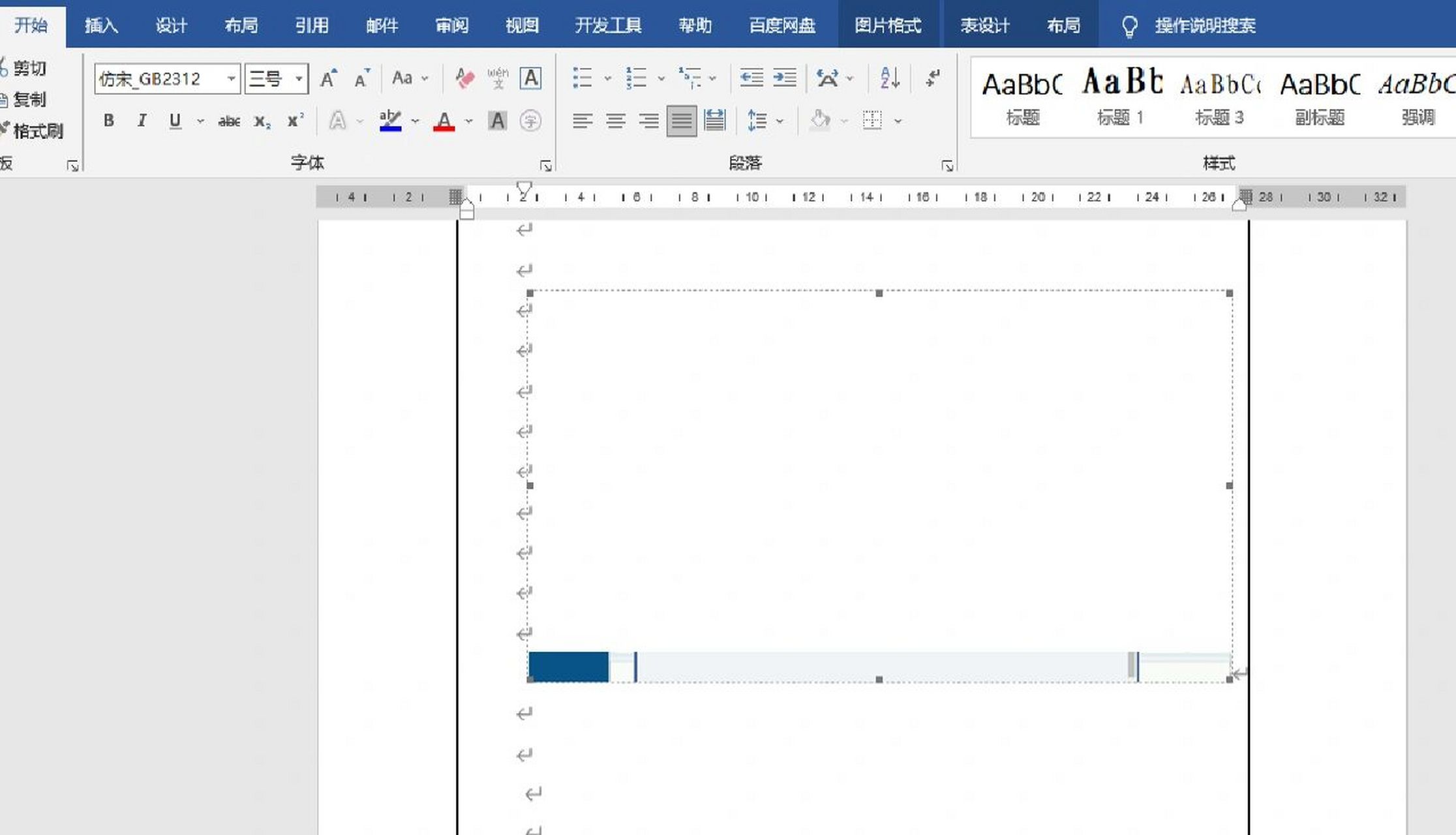
Task: Click the Text Highlight Color pen icon
Action: [x=390, y=121]
